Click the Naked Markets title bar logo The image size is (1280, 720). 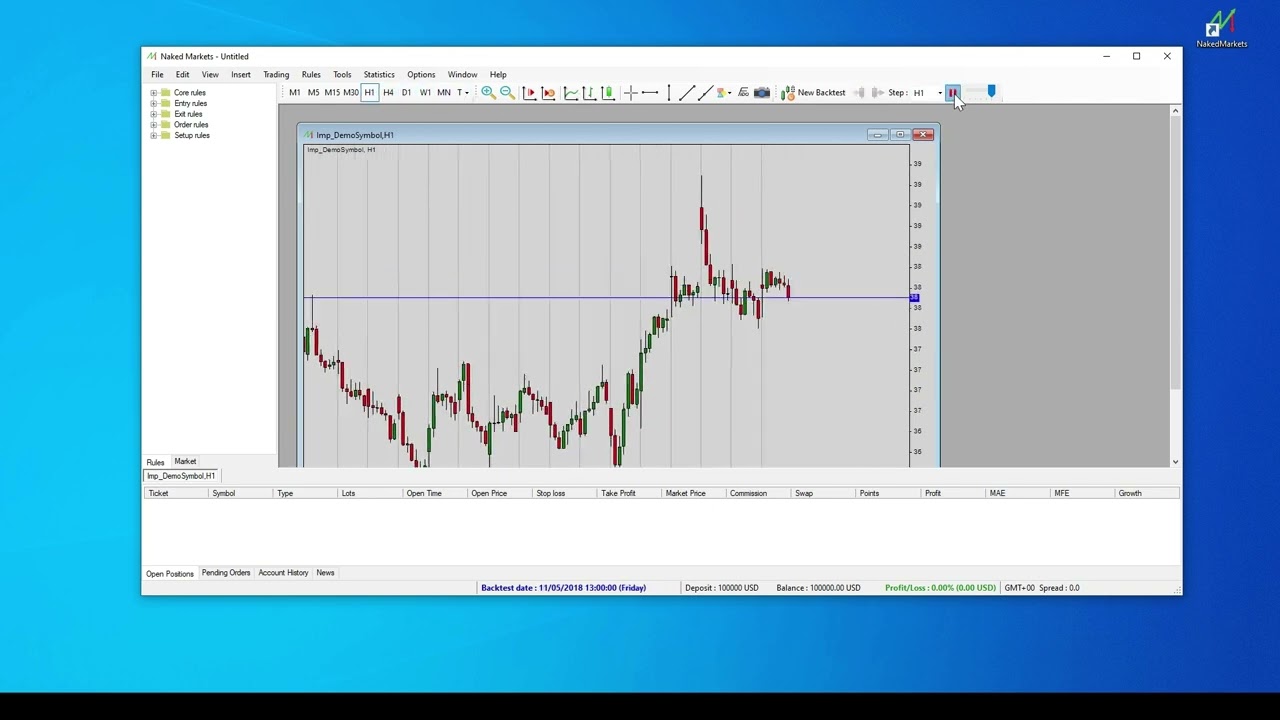(152, 56)
